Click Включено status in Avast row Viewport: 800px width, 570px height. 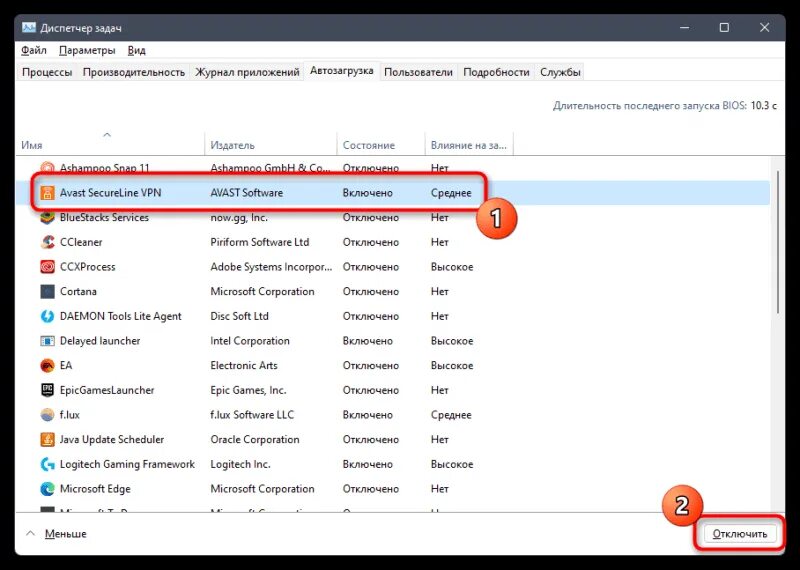pos(368,193)
